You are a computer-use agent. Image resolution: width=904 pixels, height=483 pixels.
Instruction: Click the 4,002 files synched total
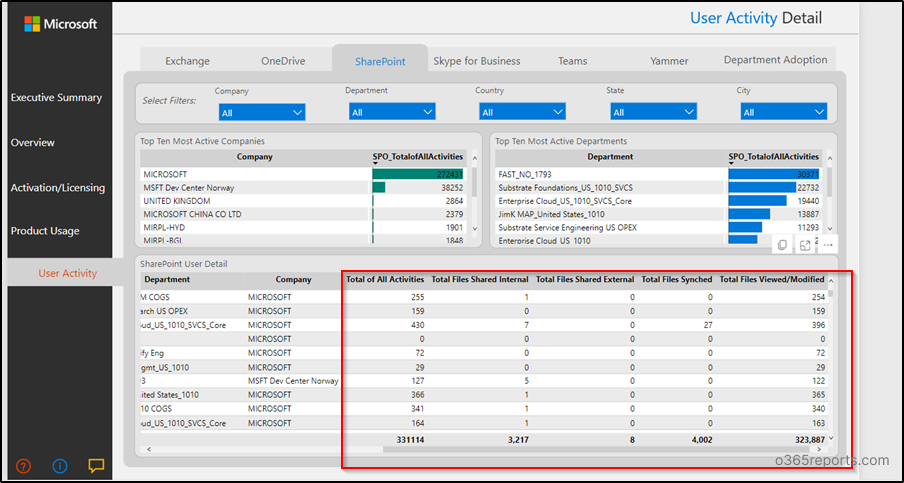tap(701, 440)
